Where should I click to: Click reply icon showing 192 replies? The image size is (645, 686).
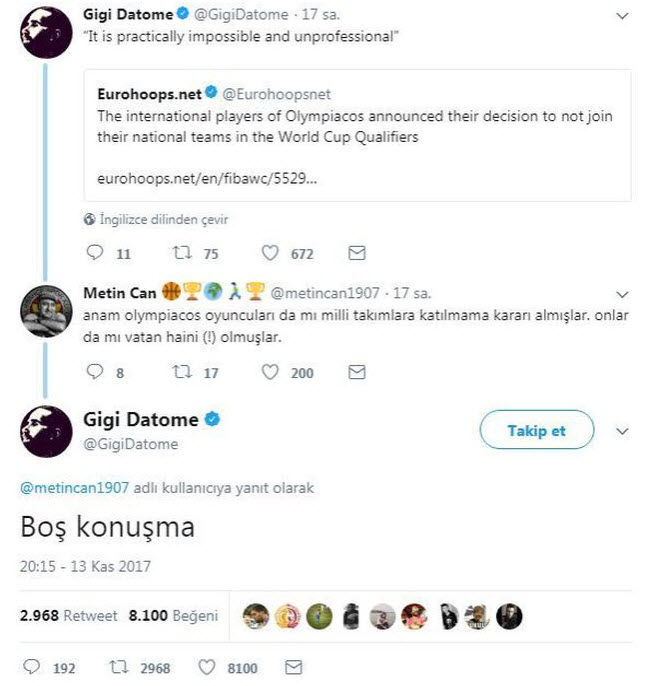tap(32, 667)
